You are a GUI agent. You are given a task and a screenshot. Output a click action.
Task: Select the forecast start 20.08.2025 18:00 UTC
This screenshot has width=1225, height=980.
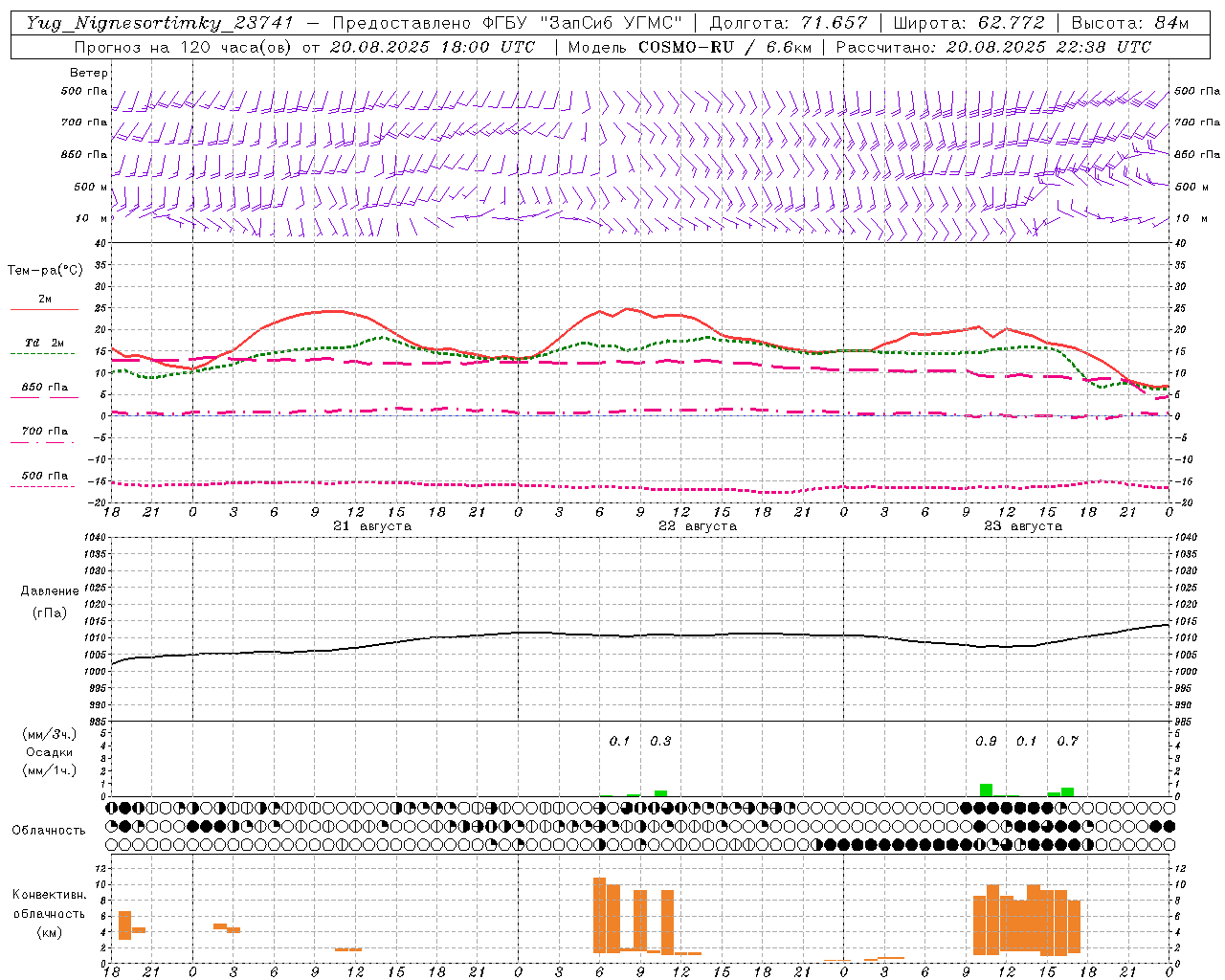[x=432, y=47]
